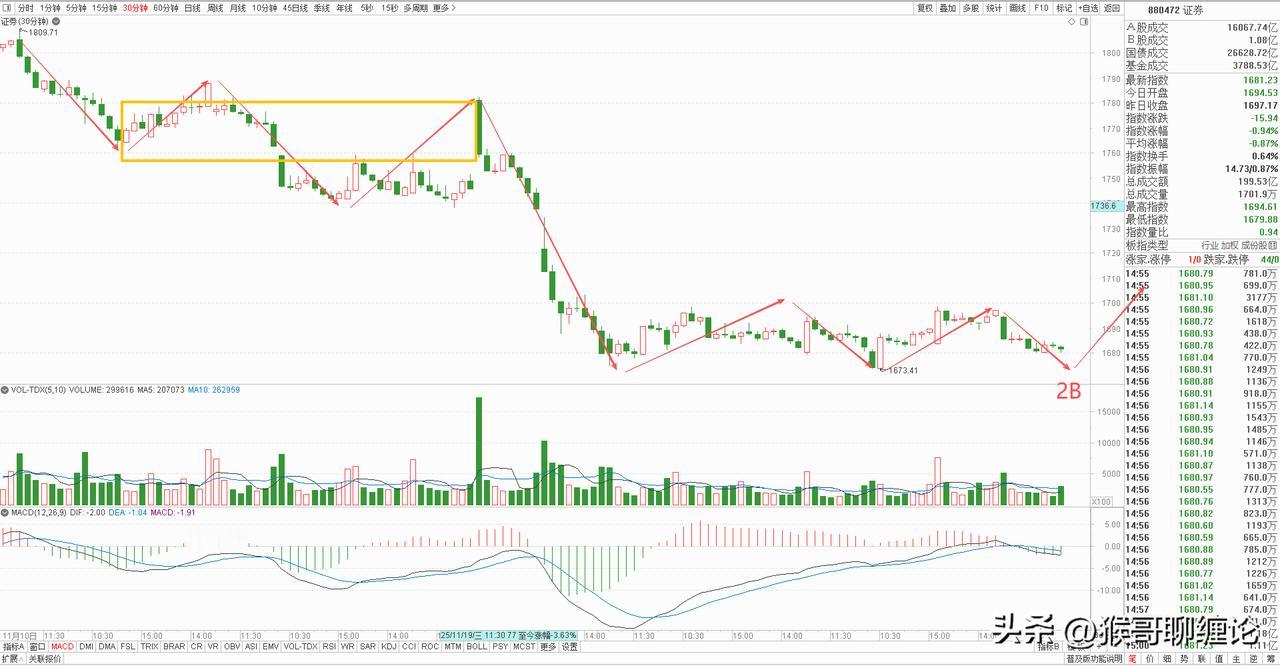Select the TRIX indicator

(149, 646)
